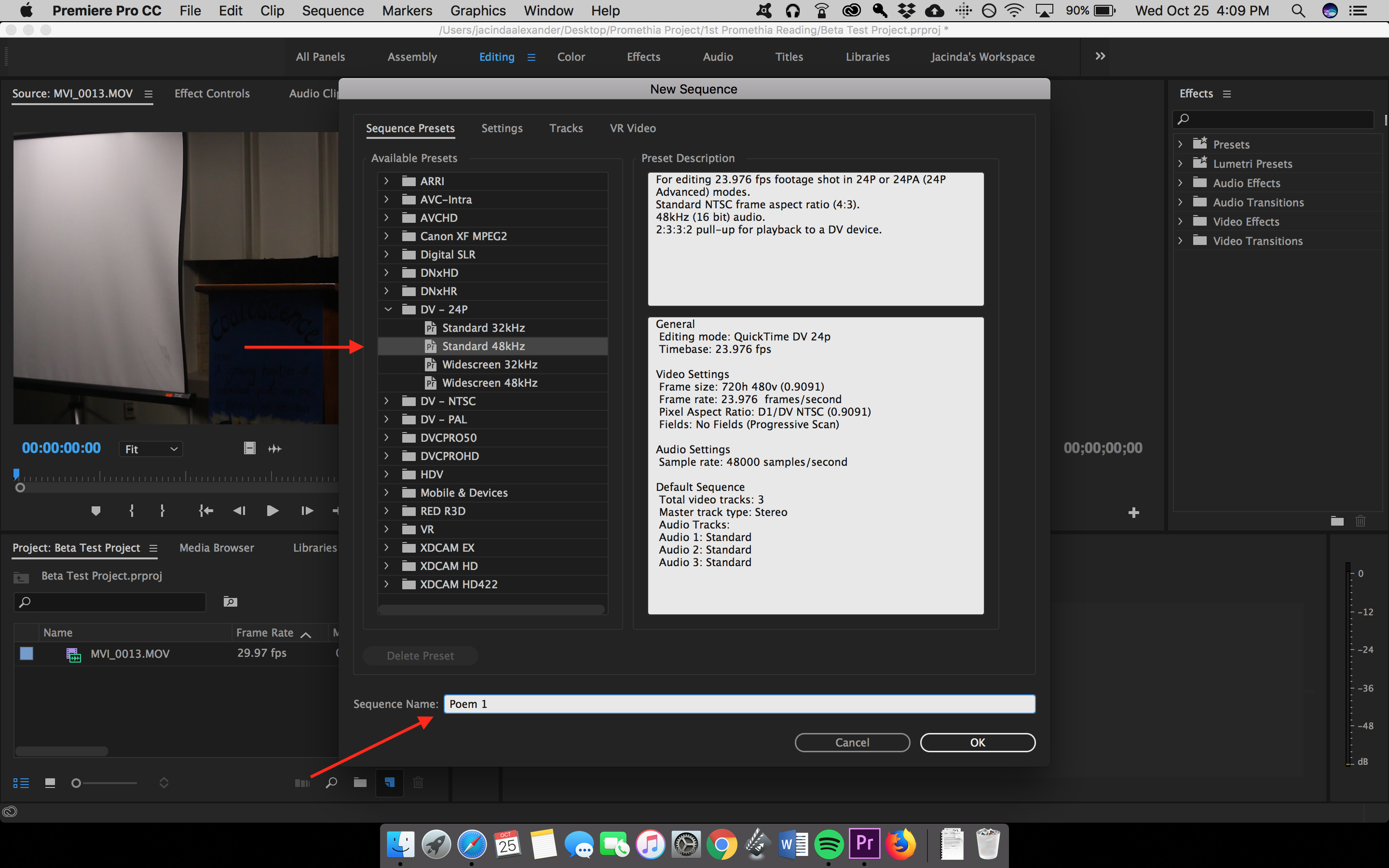Switch Project panel to Icon View
The height and width of the screenshot is (868, 1389).
[50, 783]
